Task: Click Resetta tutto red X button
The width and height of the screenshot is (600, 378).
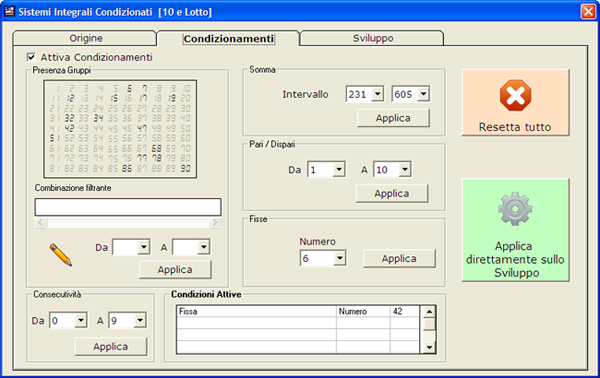Action: pyautogui.click(x=515, y=103)
